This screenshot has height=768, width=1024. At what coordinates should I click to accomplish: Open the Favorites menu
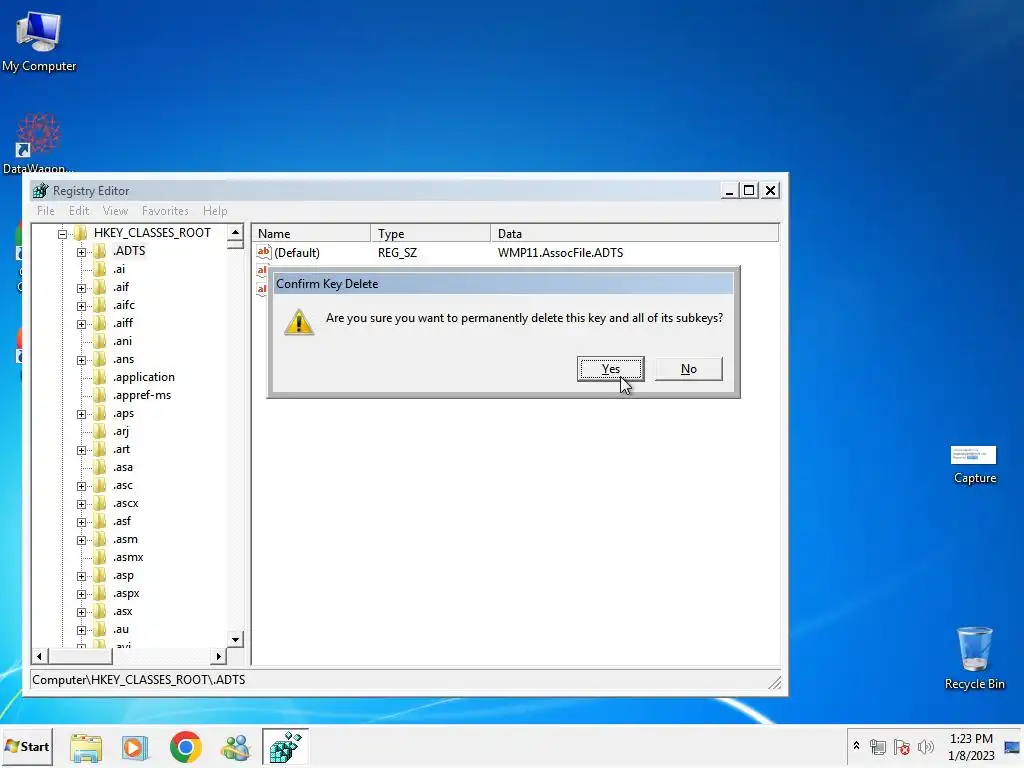tap(165, 211)
